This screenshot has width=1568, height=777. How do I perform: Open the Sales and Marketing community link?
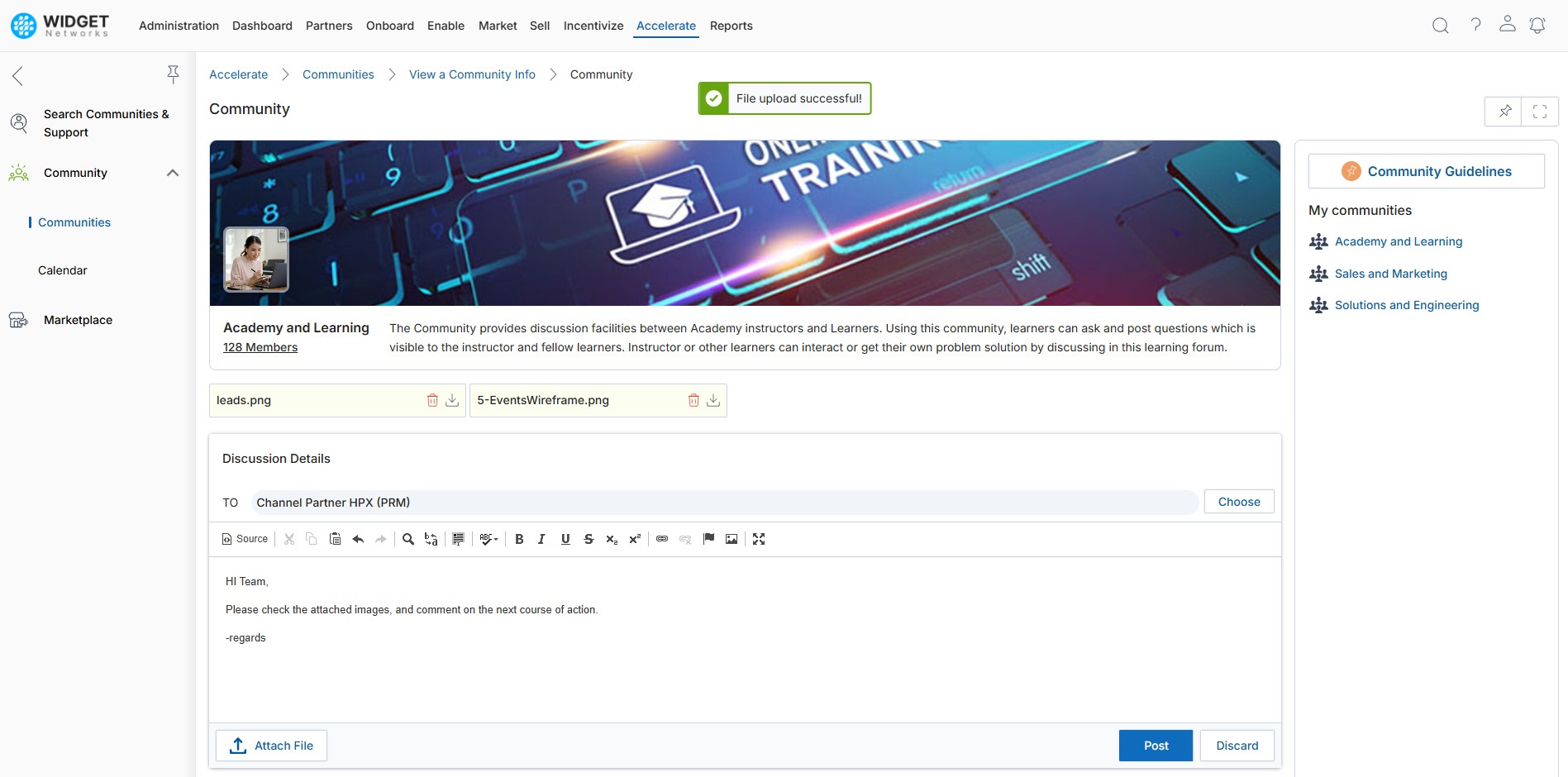pos(1390,274)
